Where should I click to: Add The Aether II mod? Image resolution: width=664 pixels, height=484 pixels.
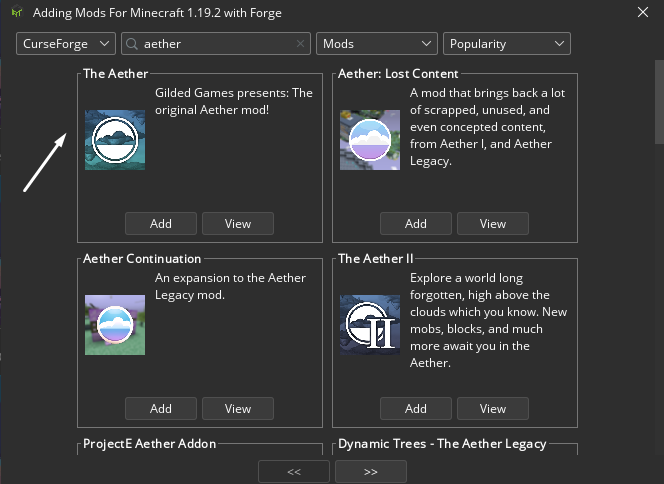point(416,409)
